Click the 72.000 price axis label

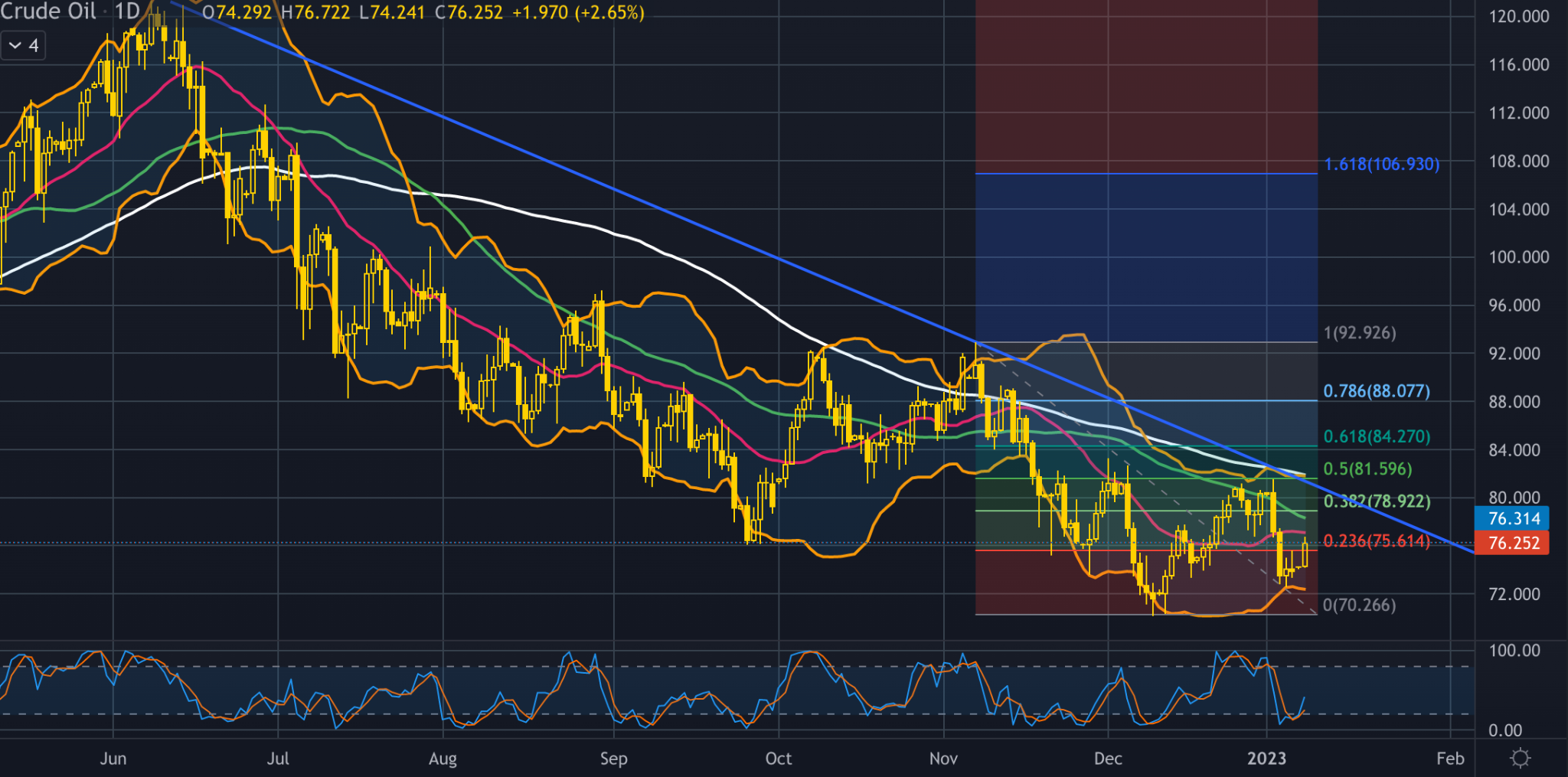pos(1514,594)
